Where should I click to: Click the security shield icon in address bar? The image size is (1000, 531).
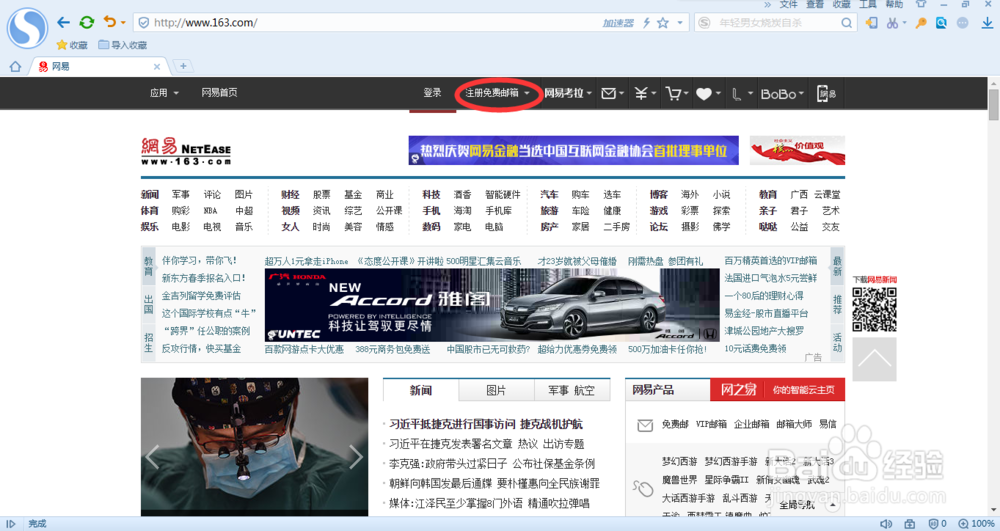143,22
